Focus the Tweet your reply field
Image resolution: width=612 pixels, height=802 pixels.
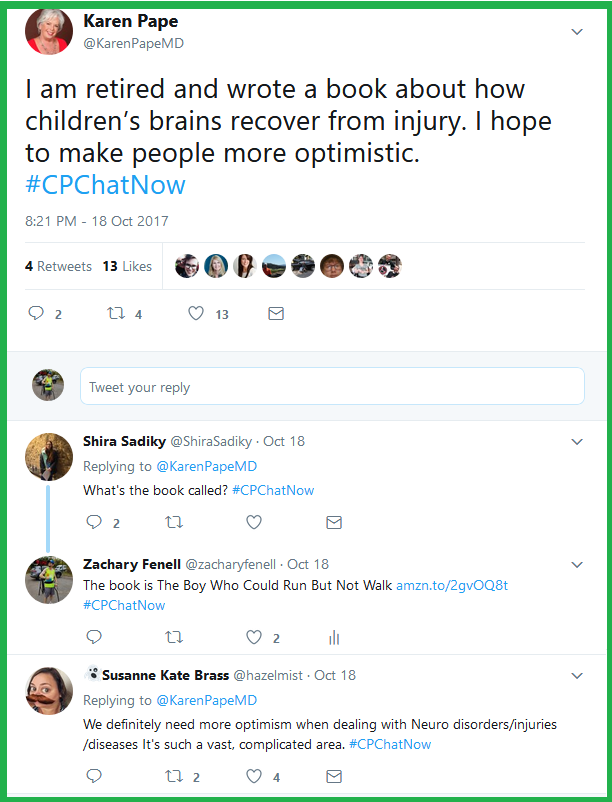(x=332, y=386)
